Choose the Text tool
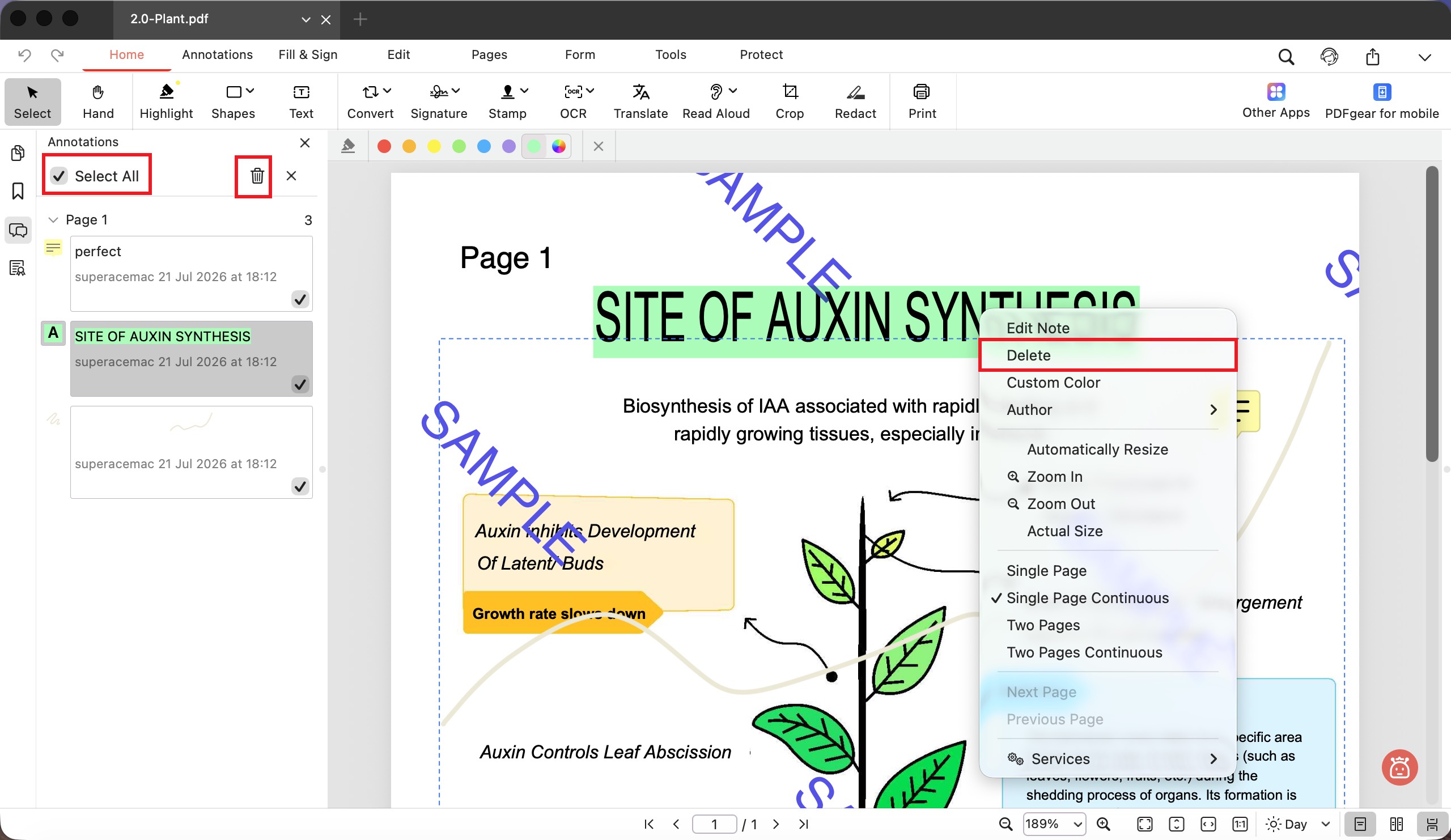This screenshot has width=1451, height=840. tap(301, 102)
